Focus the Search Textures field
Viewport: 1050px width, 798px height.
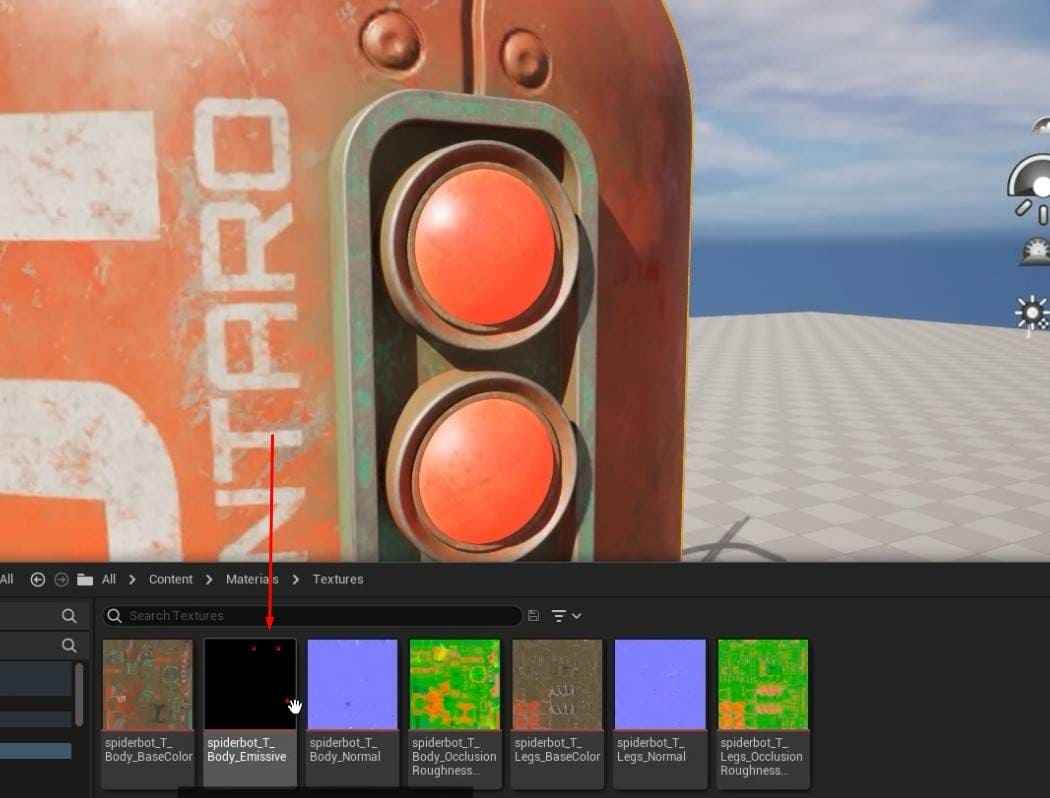311,615
